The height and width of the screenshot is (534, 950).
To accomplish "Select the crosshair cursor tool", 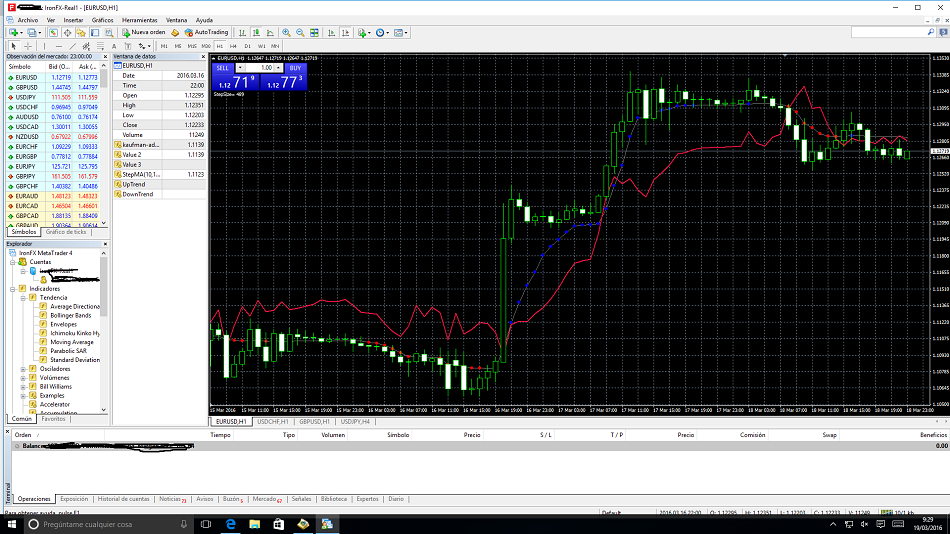I will 27,46.
